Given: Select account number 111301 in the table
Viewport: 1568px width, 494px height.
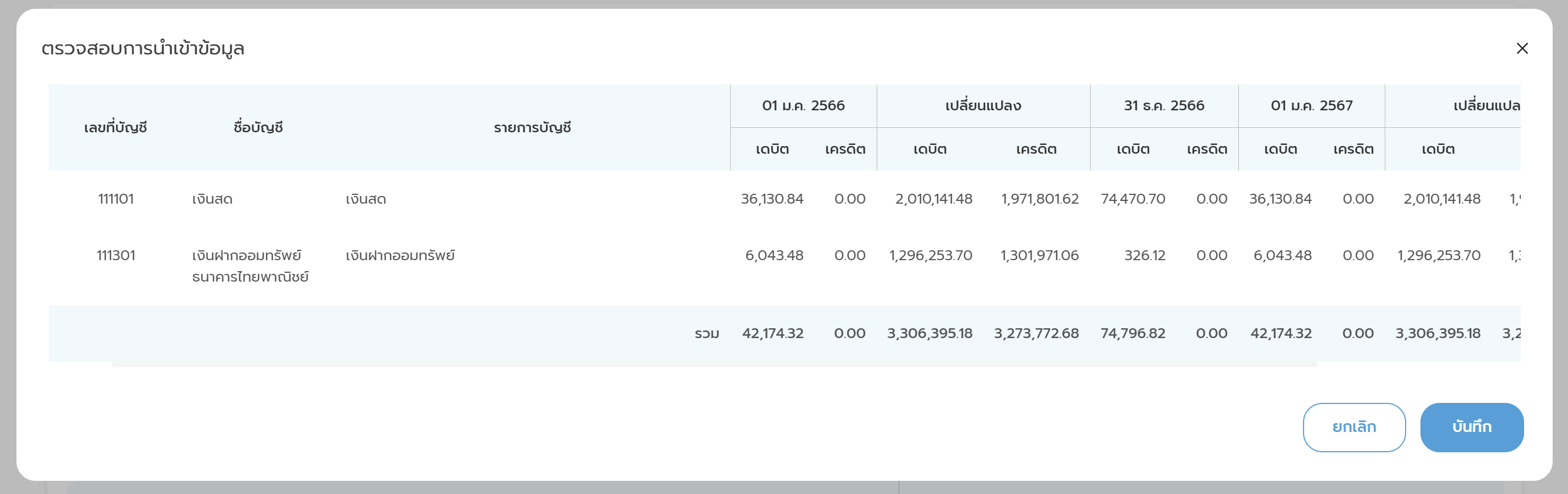Looking at the screenshot, I should 116,255.
